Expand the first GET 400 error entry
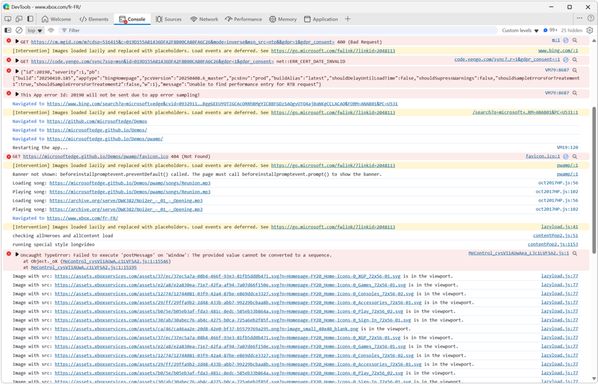 point(17,41)
